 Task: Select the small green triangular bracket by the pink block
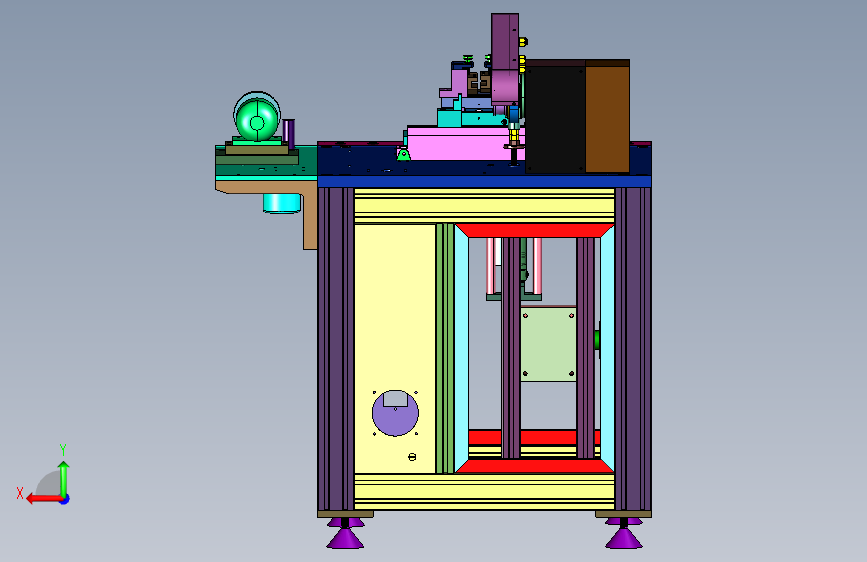tap(404, 155)
